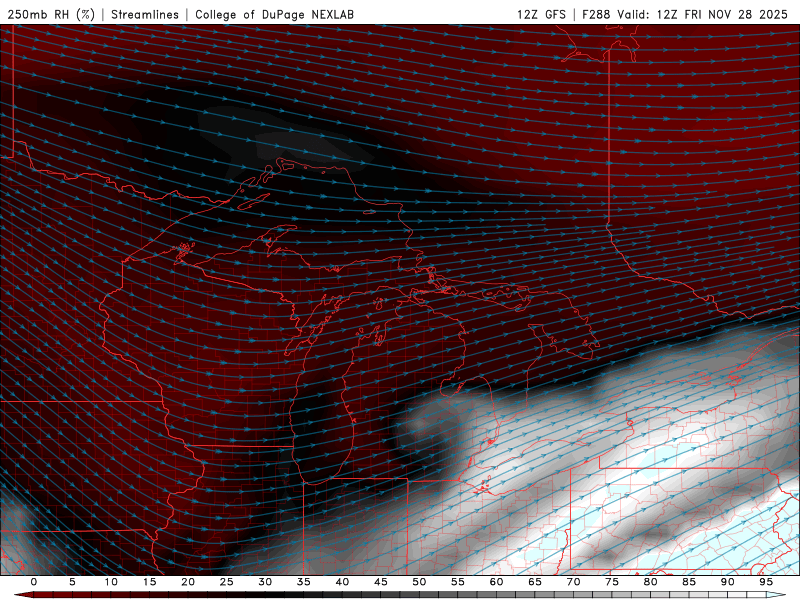The height and width of the screenshot is (600, 800).
Task: Click the '95' value on color scale
Action: (x=766, y=582)
